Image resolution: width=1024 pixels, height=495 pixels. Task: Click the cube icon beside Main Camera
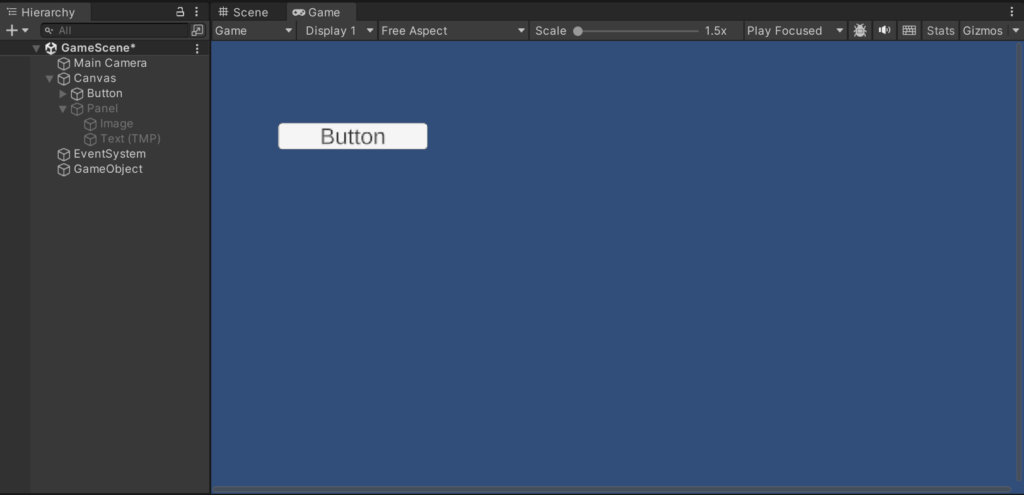[x=63, y=63]
